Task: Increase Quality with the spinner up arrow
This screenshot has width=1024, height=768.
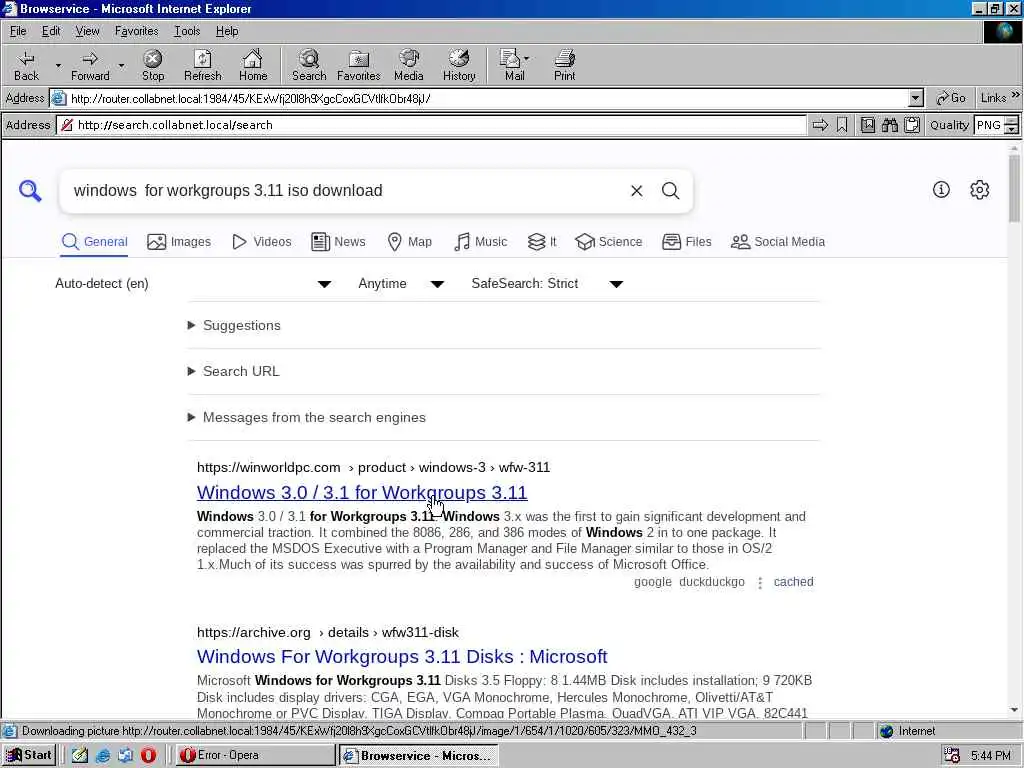Action: 1012,120
